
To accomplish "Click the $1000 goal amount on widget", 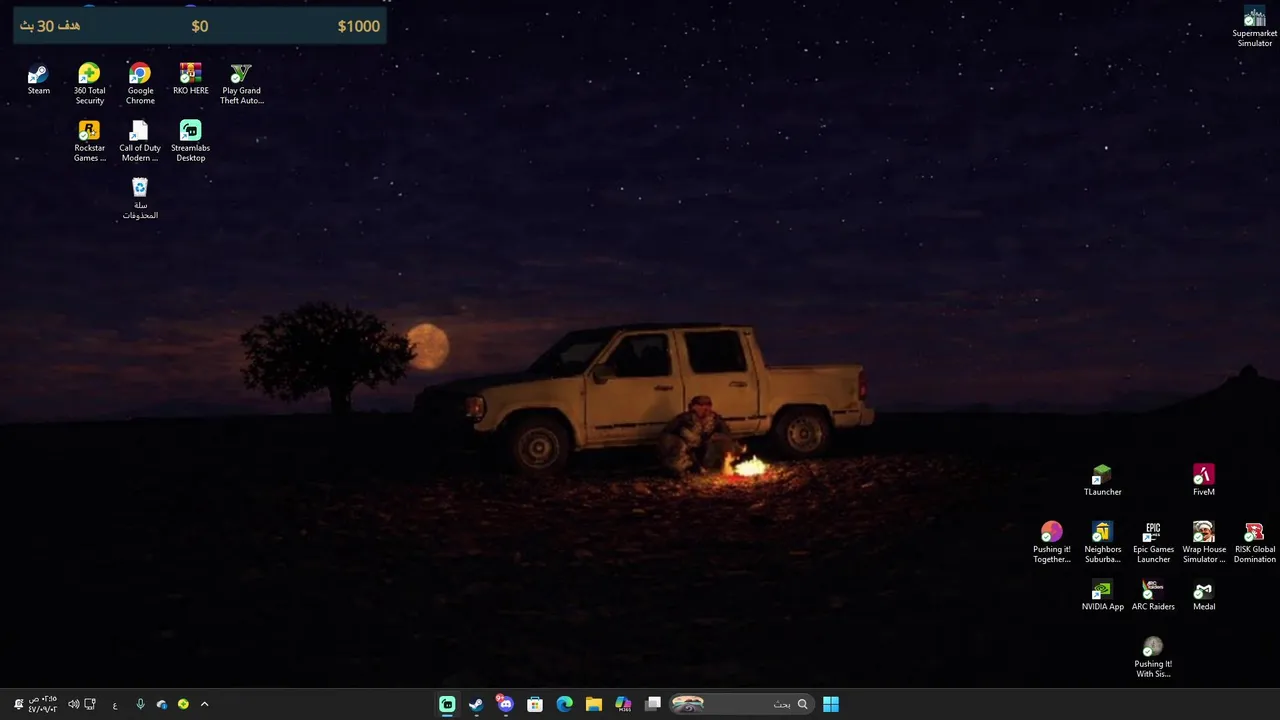I will [359, 26].
